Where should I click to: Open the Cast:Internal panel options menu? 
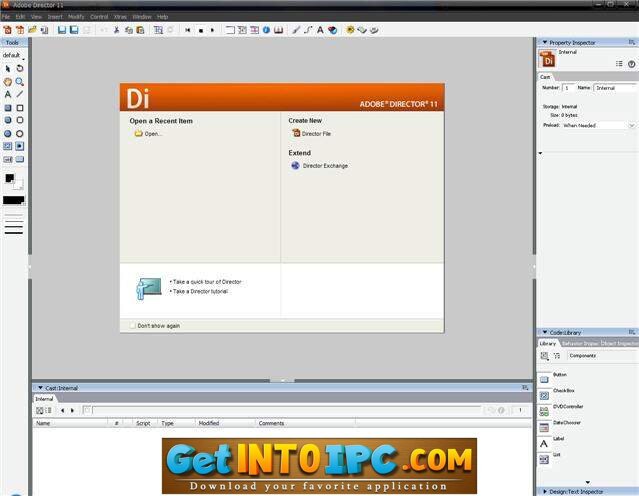[525, 388]
